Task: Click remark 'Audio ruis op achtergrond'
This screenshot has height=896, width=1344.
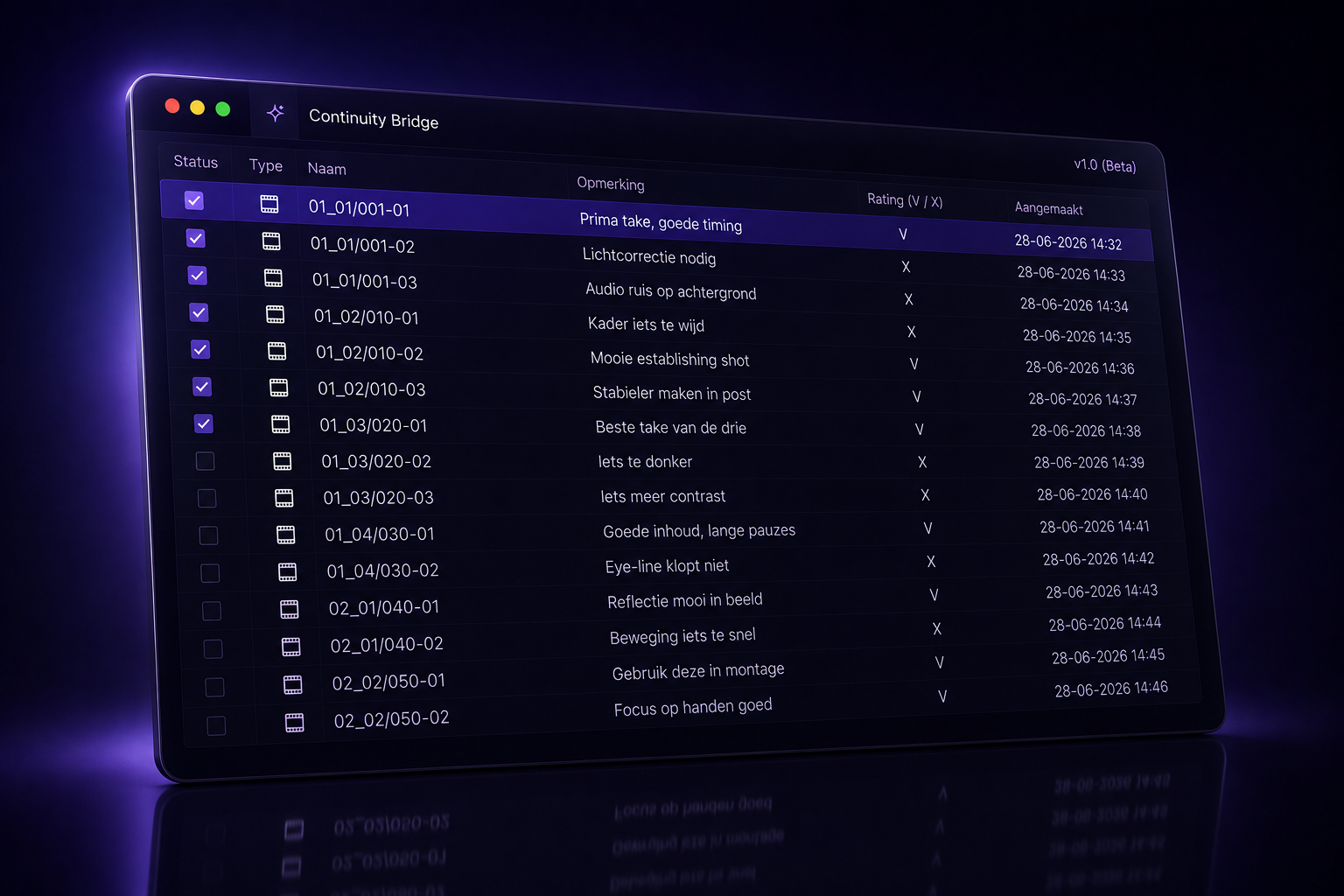Action: coord(671,290)
